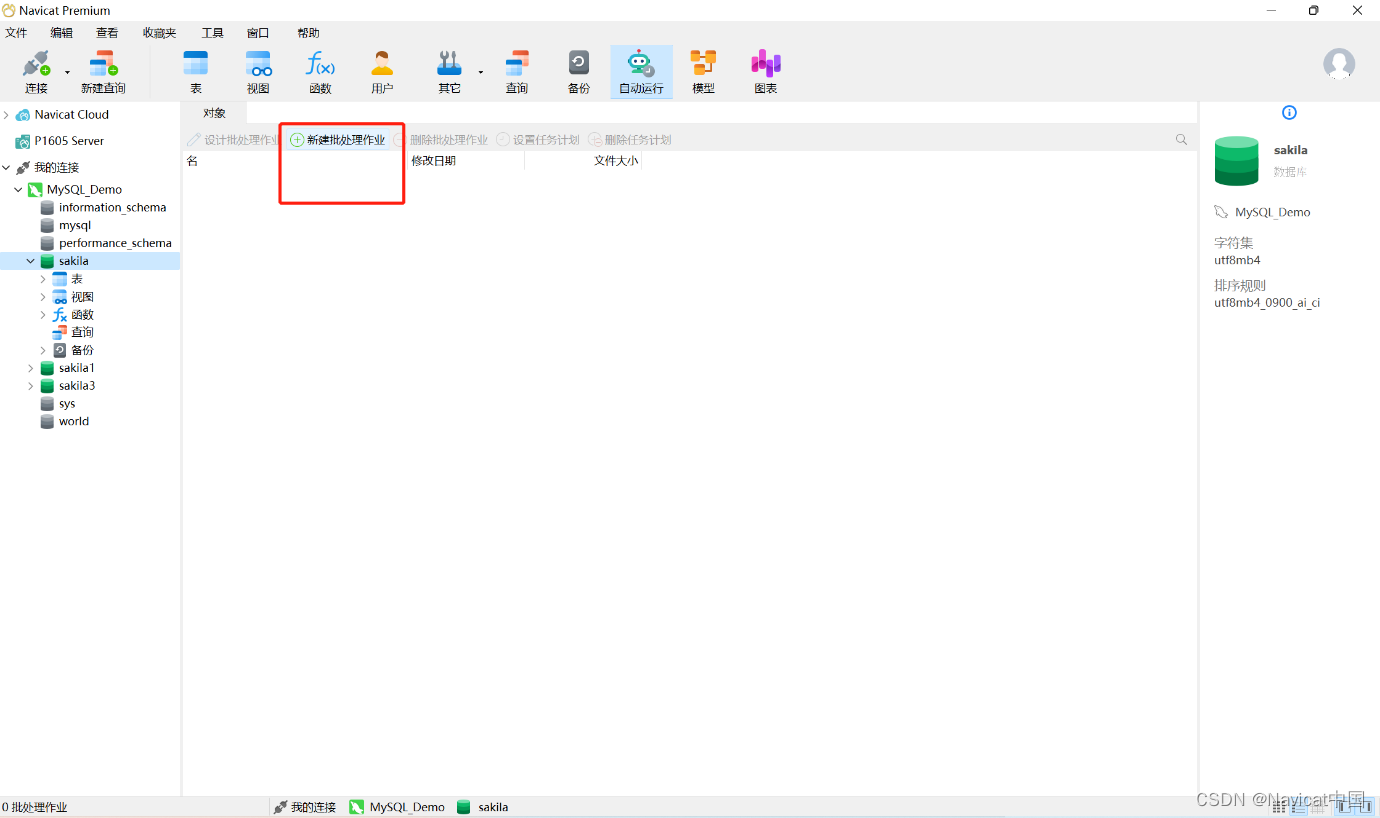Viewport: 1380px width, 818px height.
Task: Sort by the 修改日期 column header
Action: pyautogui.click(x=434, y=160)
